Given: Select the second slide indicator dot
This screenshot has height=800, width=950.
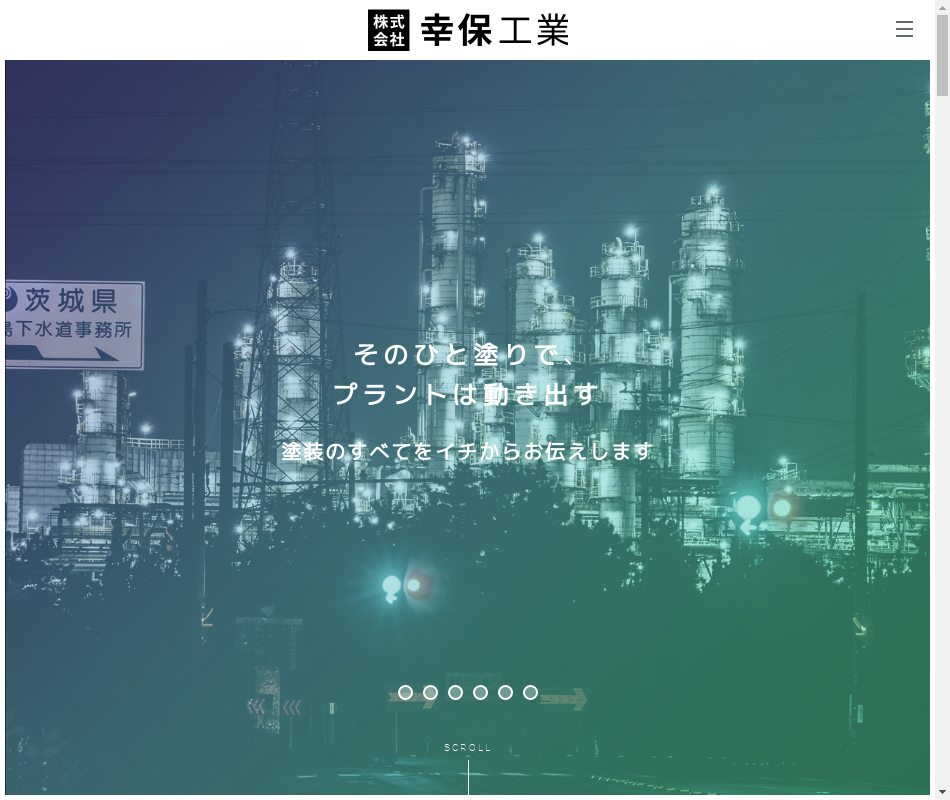Looking at the screenshot, I should (x=430, y=692).
